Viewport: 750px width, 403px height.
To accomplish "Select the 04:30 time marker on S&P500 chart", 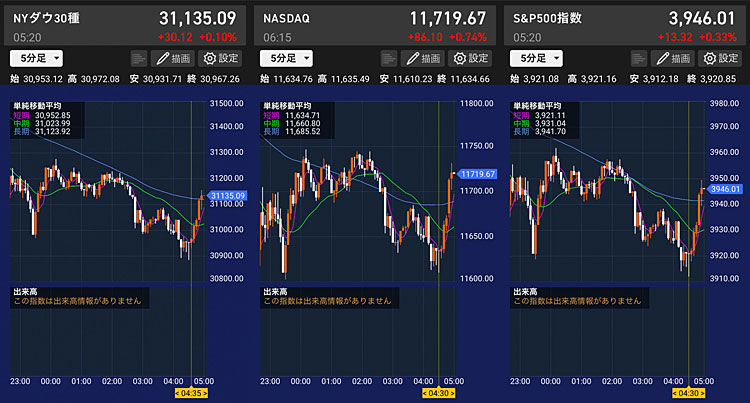I will point(688,393).
